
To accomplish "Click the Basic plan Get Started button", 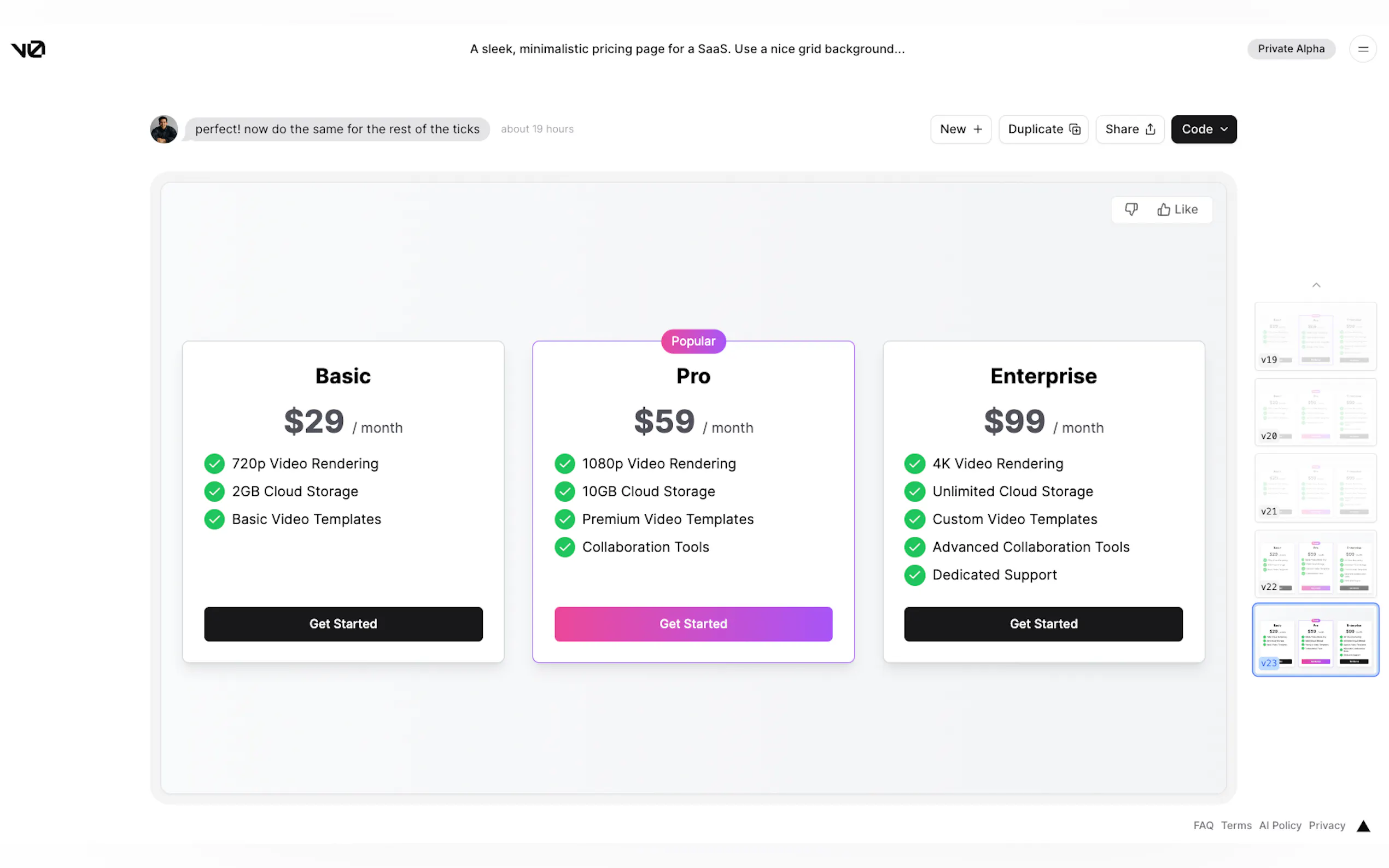I will [343, 624].
